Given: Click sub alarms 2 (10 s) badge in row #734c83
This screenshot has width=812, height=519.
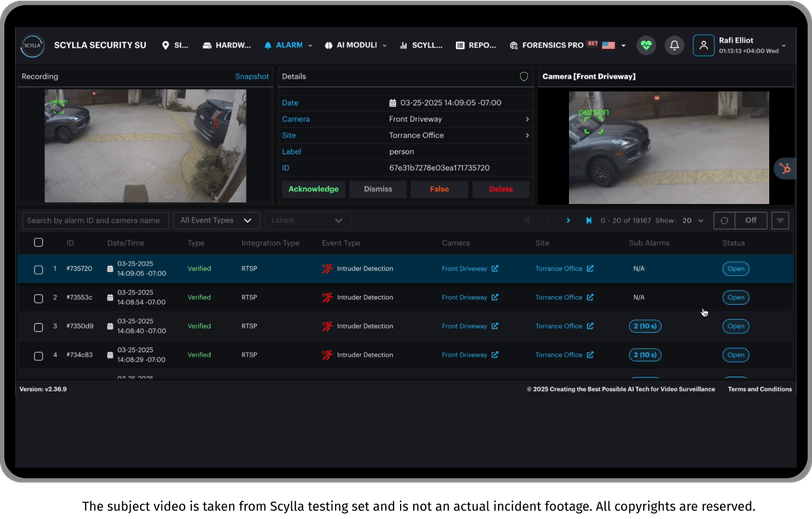Looking at the screenshot, I should coord(645,355).
